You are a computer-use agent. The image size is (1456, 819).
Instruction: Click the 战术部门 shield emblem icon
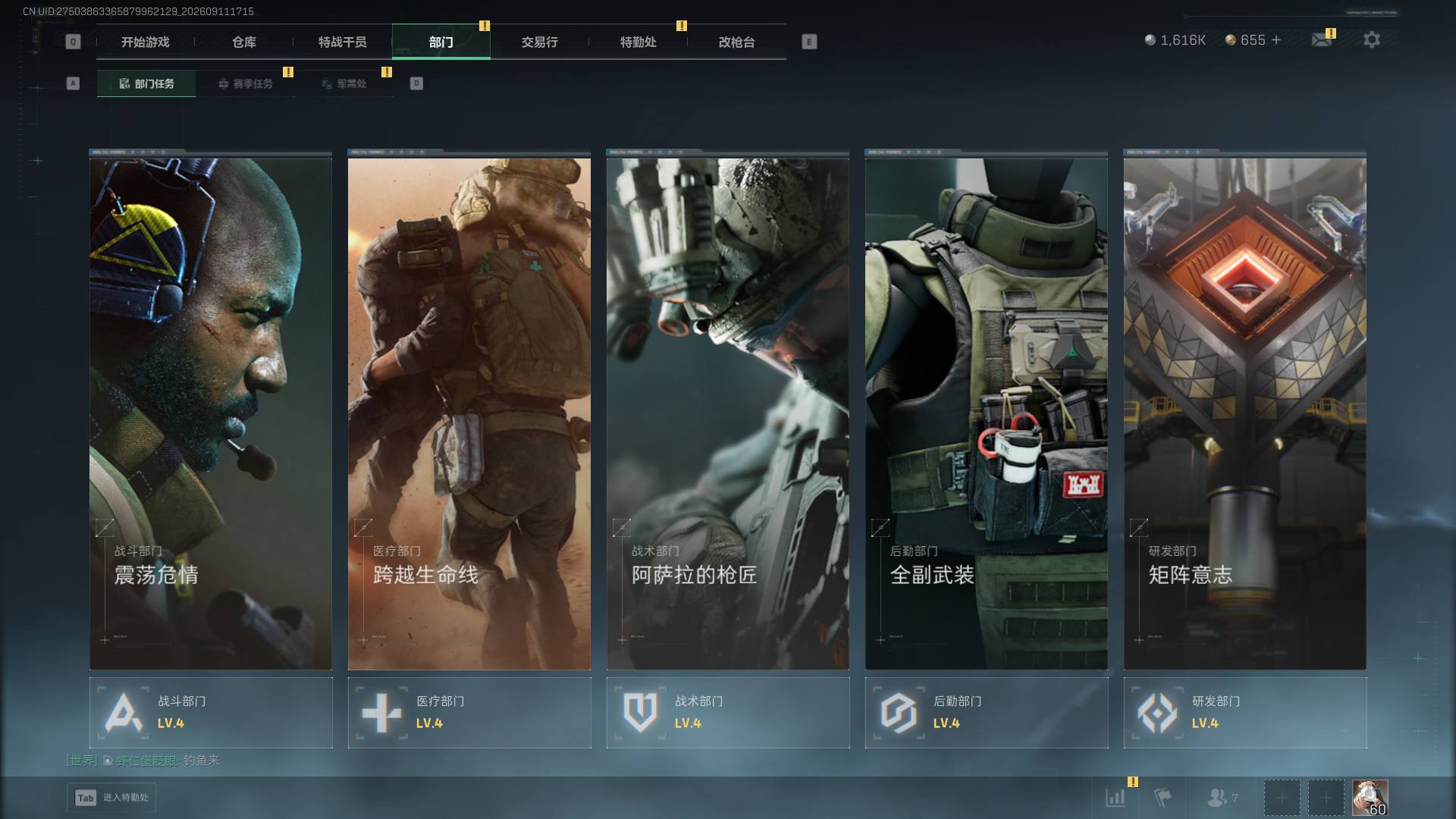[x=640, y=713]
